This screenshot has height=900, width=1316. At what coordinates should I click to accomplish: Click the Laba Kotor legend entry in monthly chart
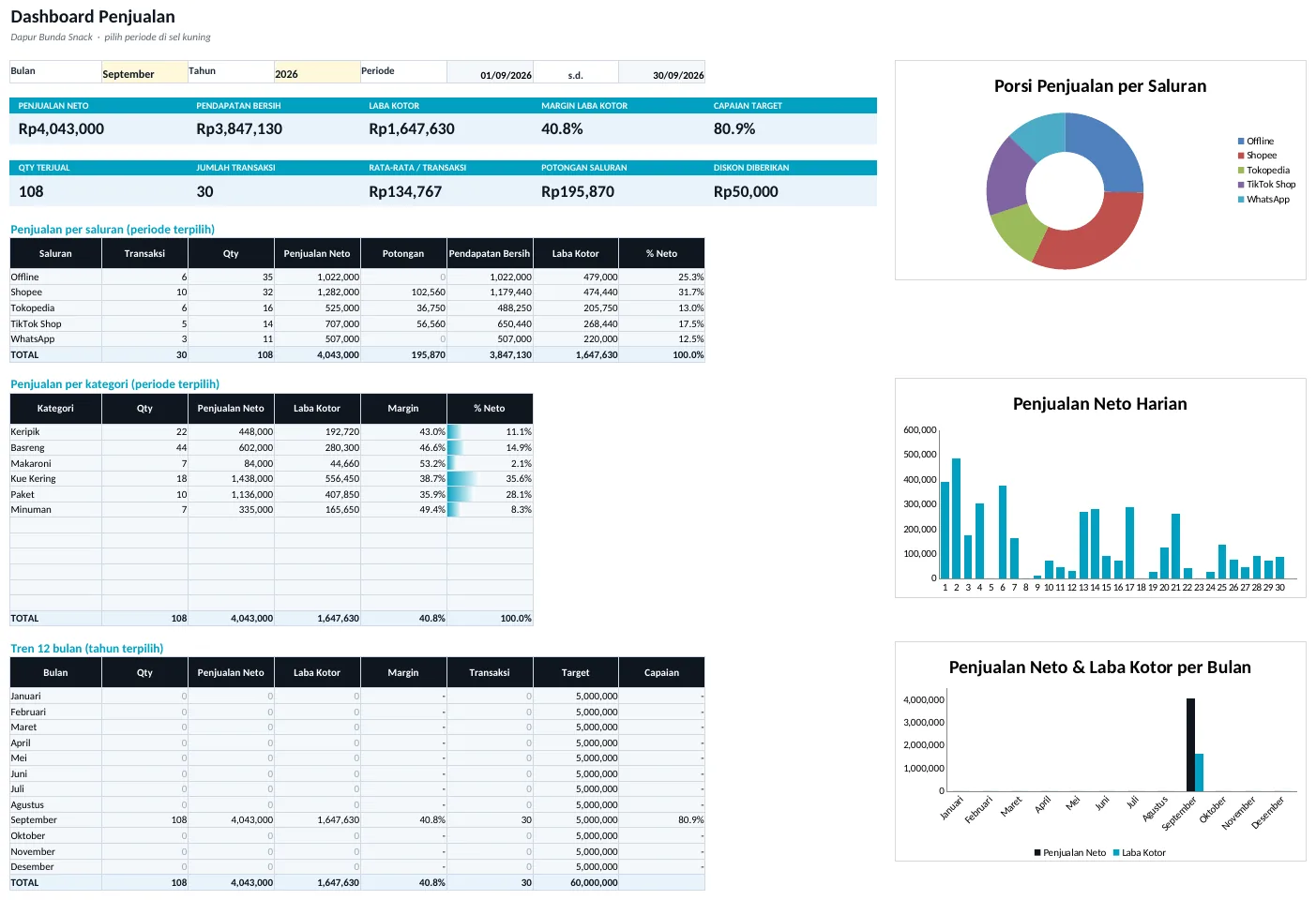[1139, 853]
